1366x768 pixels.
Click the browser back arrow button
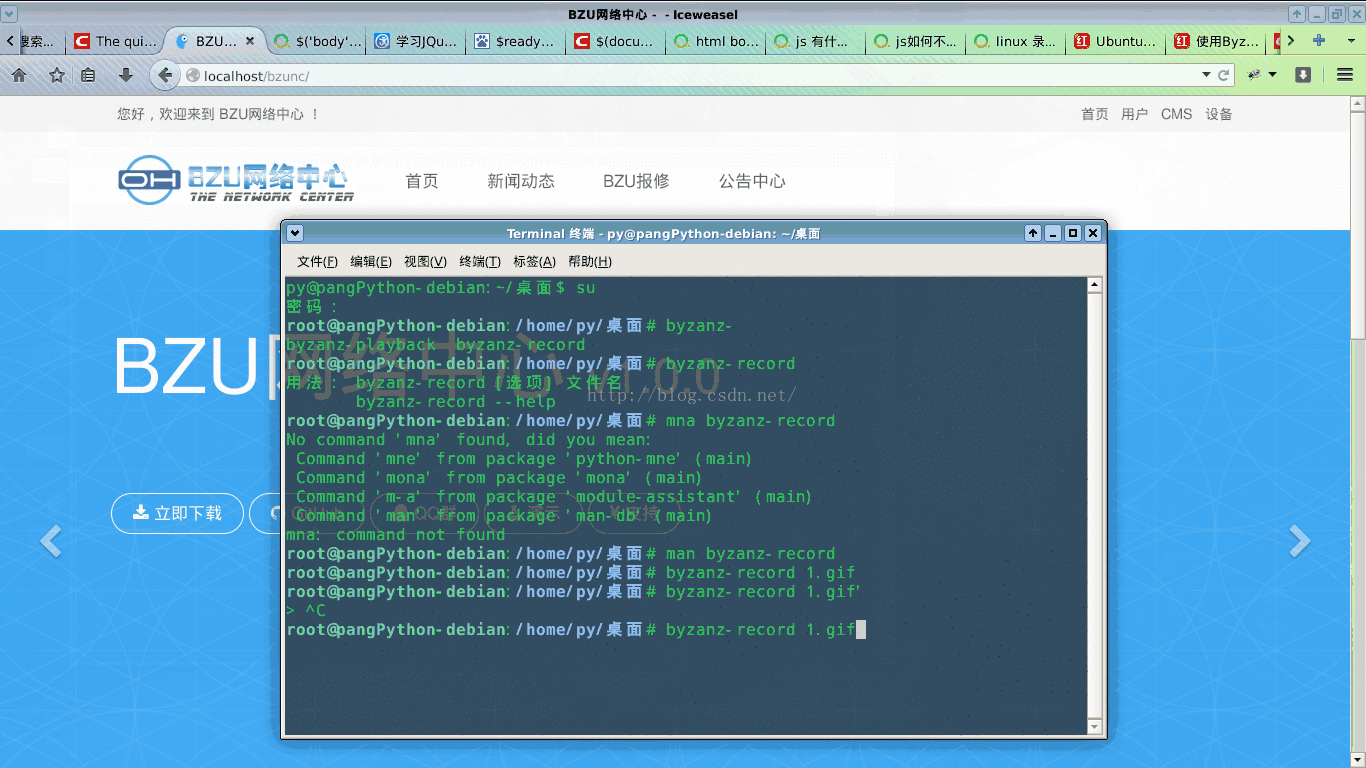(165, 75)
